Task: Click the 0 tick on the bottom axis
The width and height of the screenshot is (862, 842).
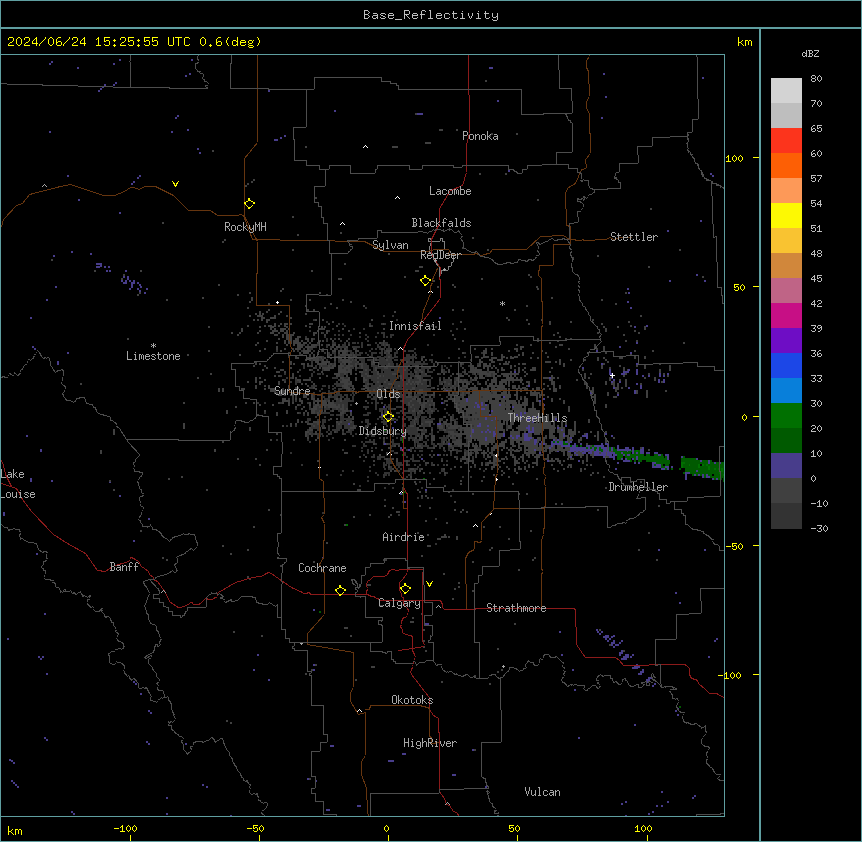Action: [x=386, y=828]
